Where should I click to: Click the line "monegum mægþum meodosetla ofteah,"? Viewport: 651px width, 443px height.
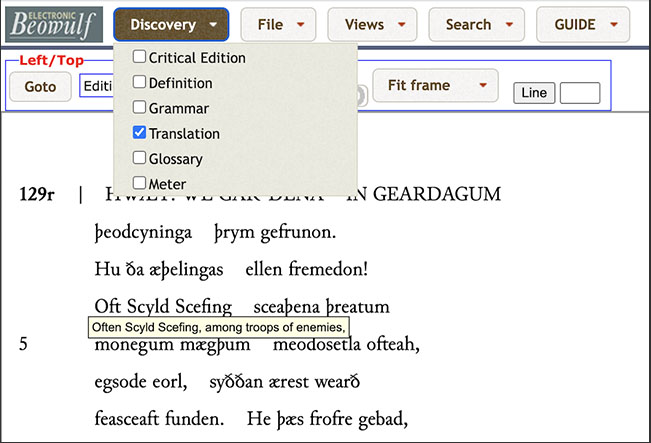coord(257,345)
